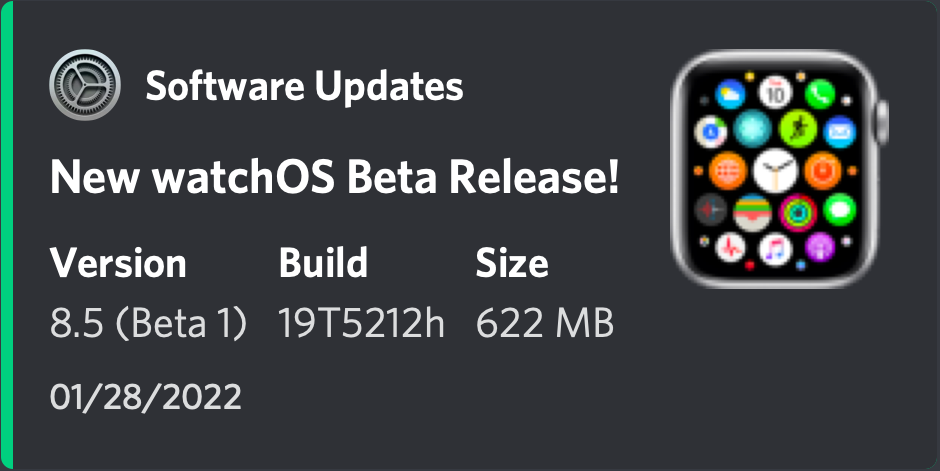The height and width of the screenshot is (471, 940).
Task: Click the Software Updates author name
Action: point(304,87)
